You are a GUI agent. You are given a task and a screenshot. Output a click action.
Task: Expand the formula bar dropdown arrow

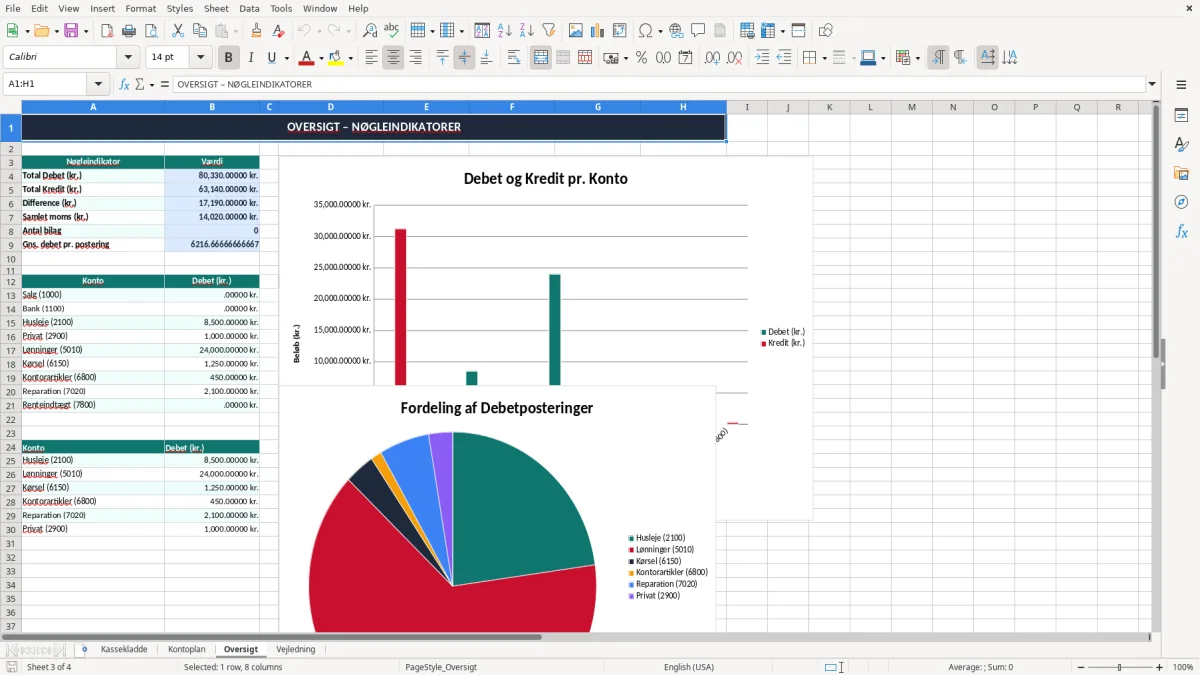pos(1153,85)
